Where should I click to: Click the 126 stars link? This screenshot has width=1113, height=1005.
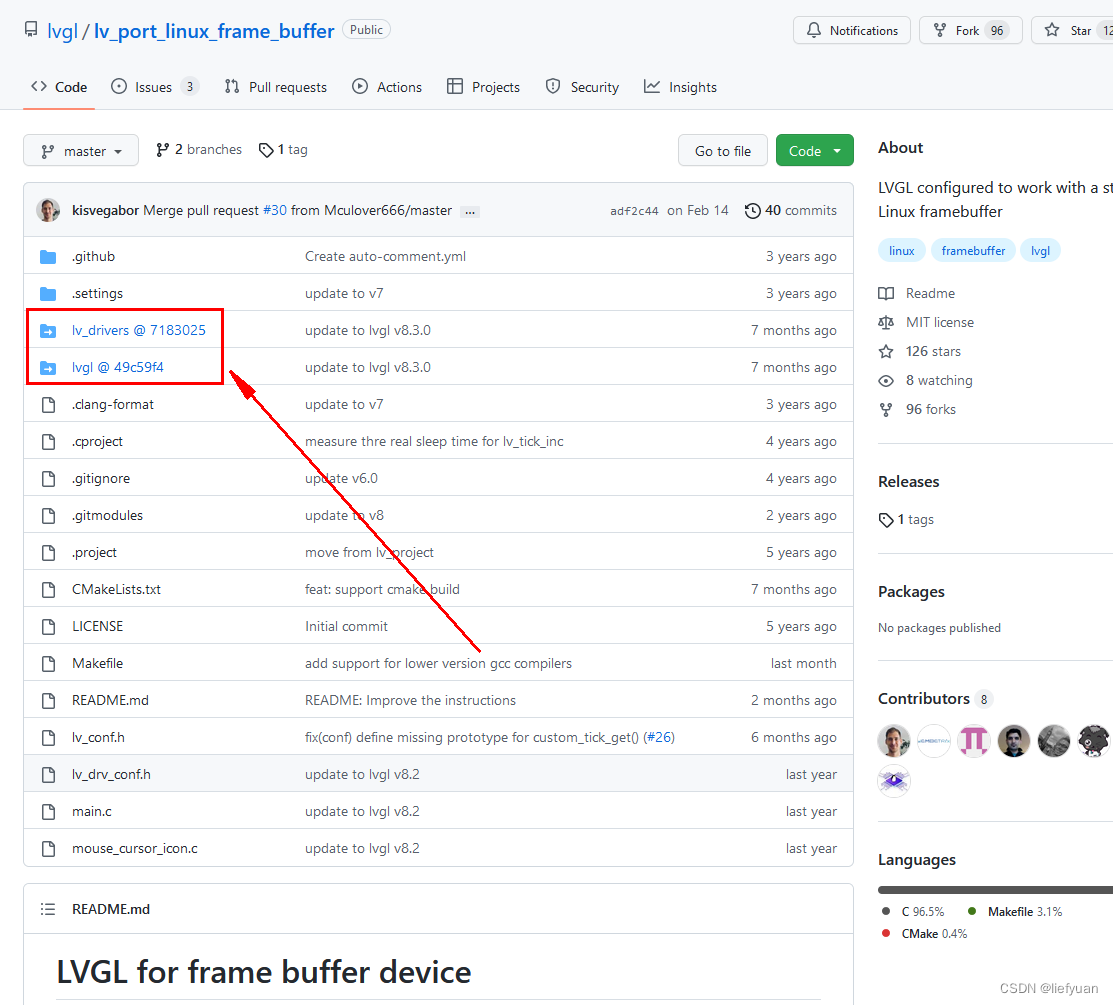pyautogui.click(x=933, y=351)
